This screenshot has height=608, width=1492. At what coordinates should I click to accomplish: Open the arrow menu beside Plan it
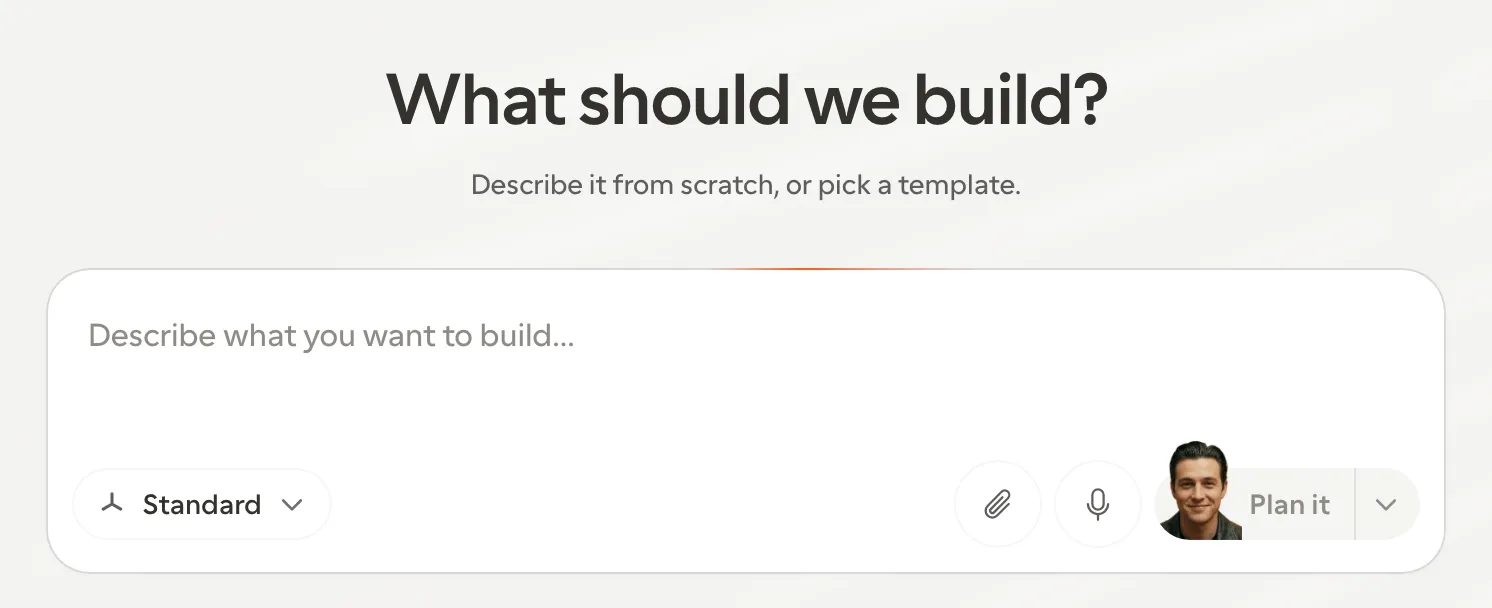click(x=1386, y=504)
